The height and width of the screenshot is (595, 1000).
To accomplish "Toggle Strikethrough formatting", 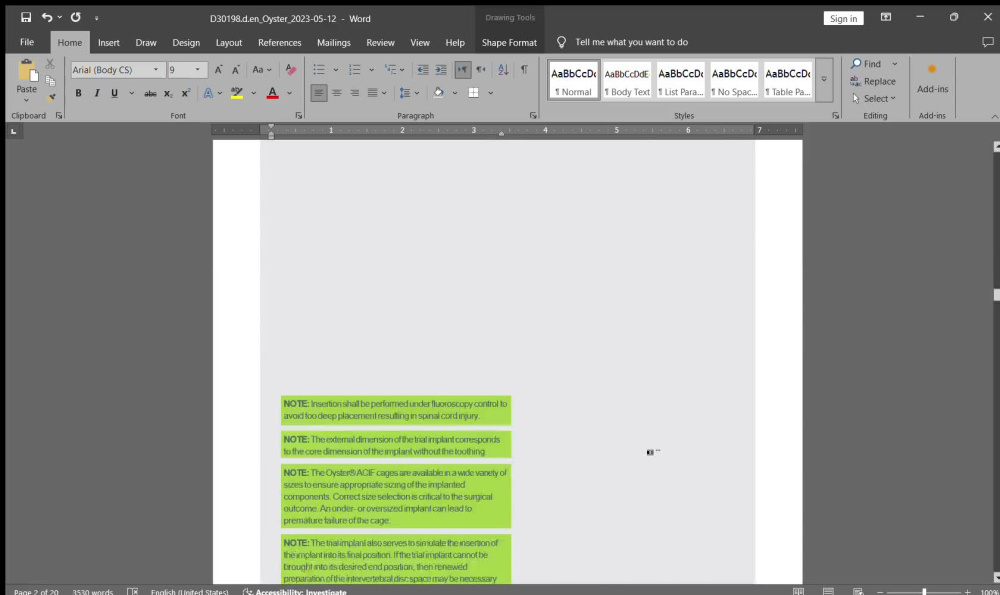I will pos(150,93).
